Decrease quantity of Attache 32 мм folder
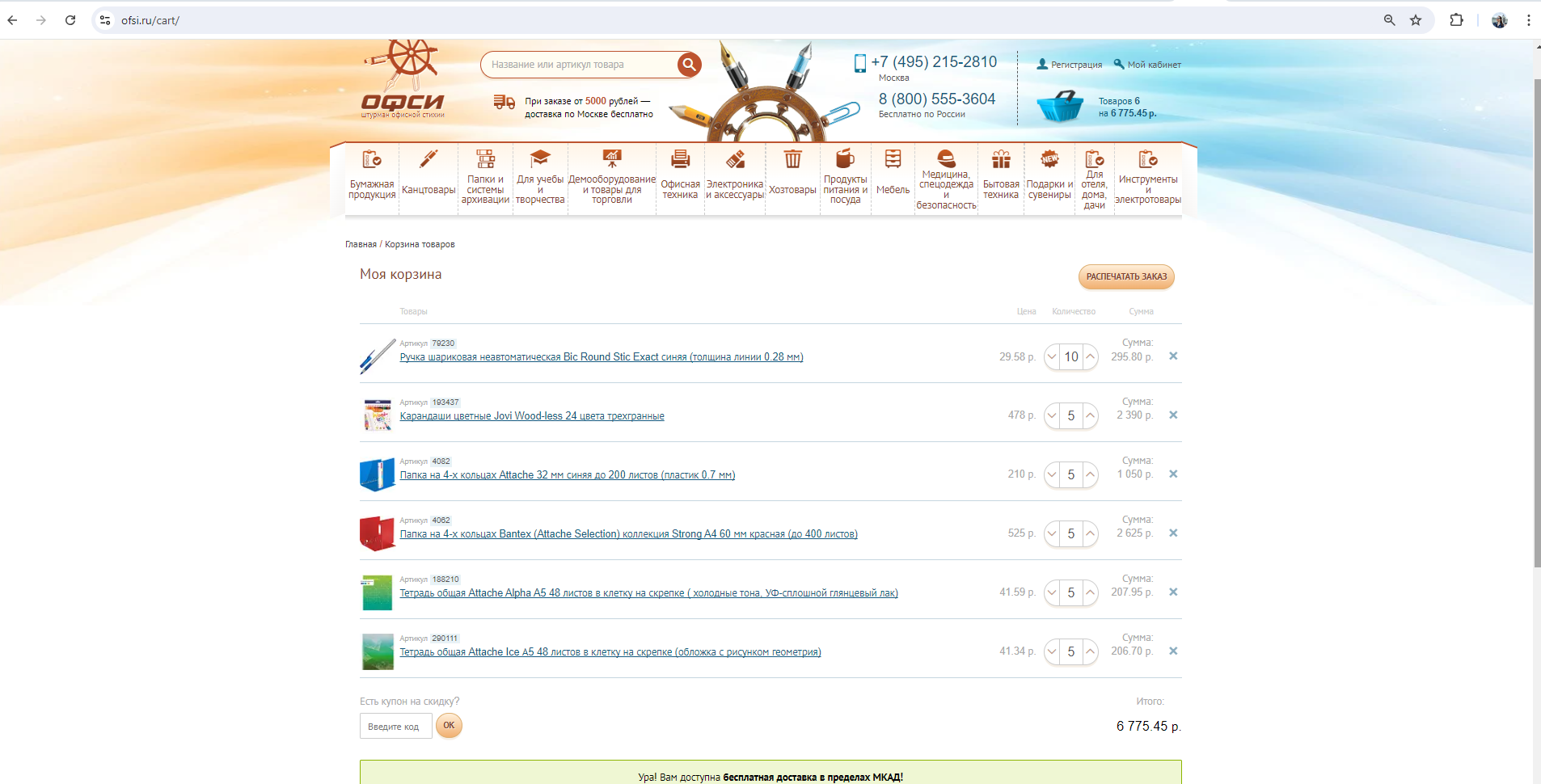 tap(1052, 474)
